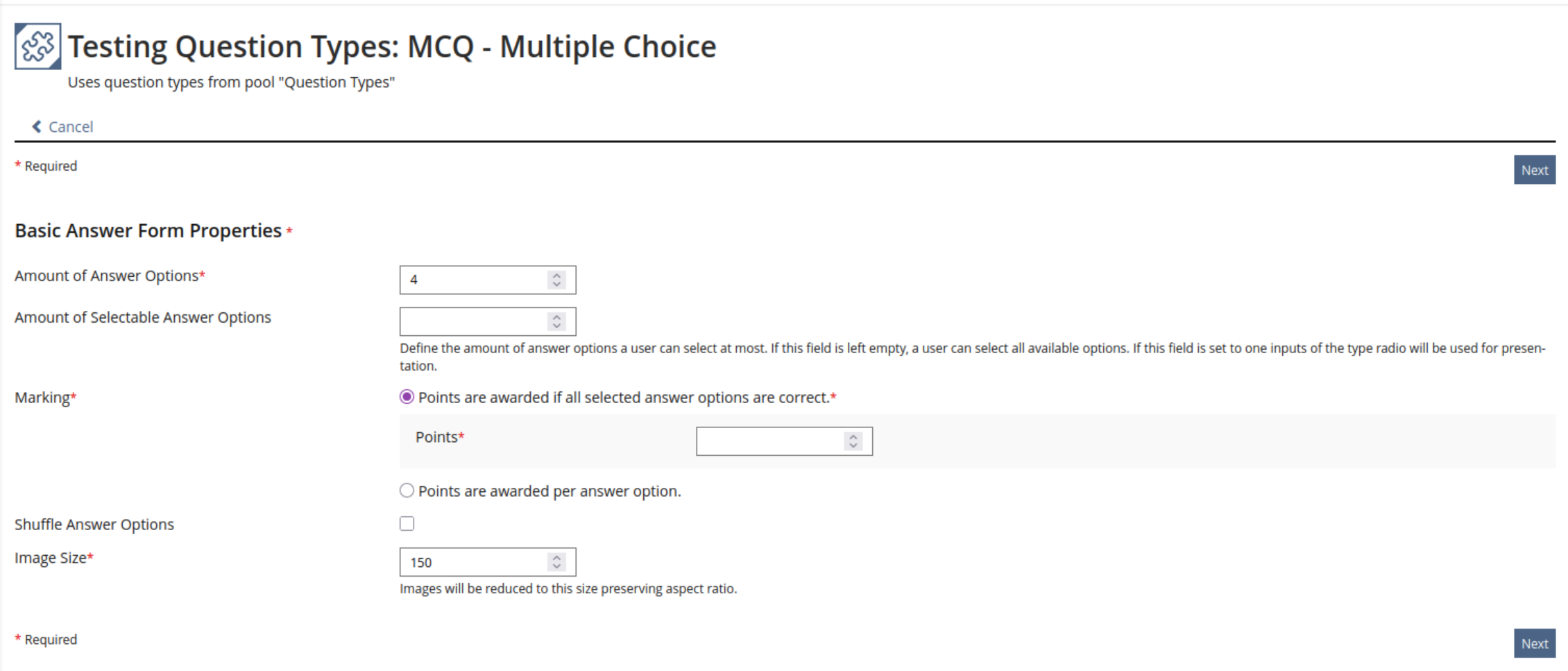Increase Image Size stepper arrow
This screenshot has height=671, width=1568.
pyautogui.click(x=556, y=558)
